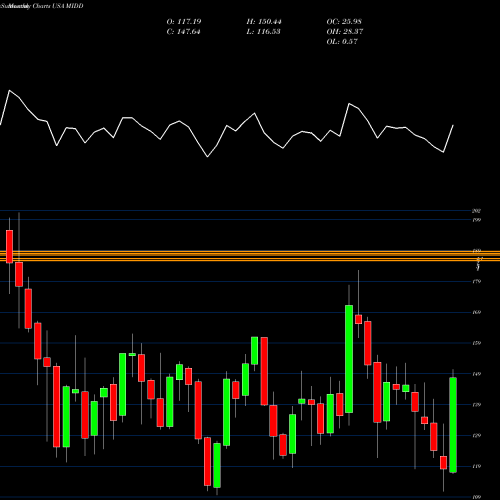500x500 pixels.
Task: Click the 179 price axis label
Action: pos(476,282)
